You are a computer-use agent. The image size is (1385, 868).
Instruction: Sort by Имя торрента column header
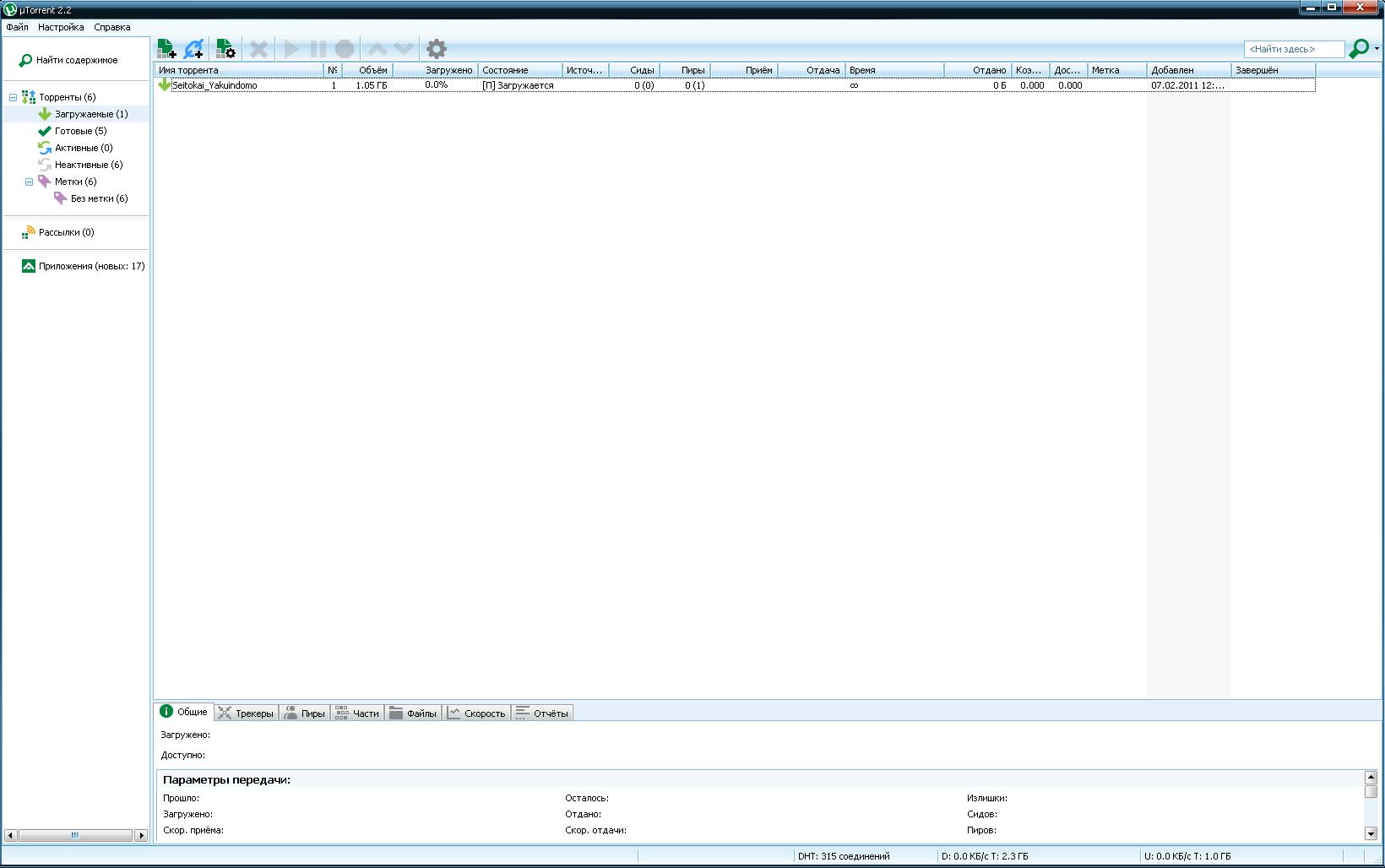[x=239, y=70]
